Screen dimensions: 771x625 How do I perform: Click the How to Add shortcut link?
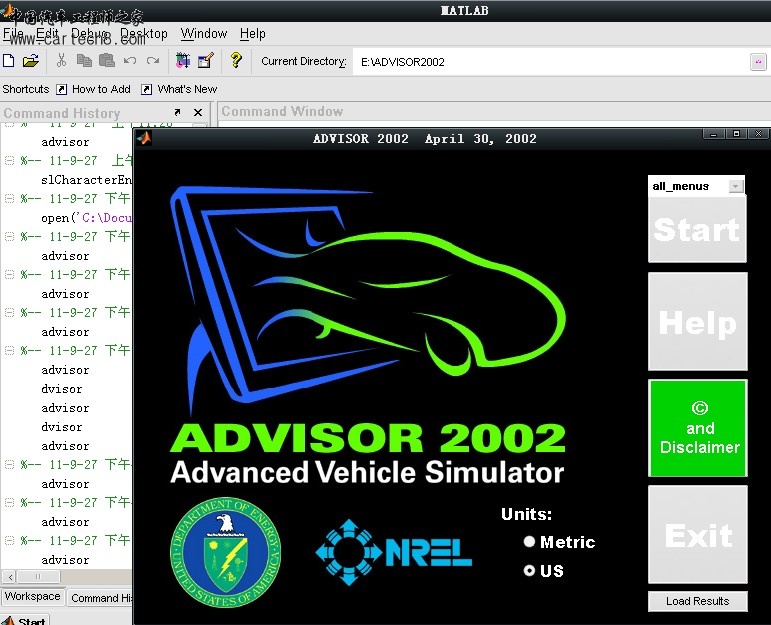pyautogui.click(x=101, y=89)
